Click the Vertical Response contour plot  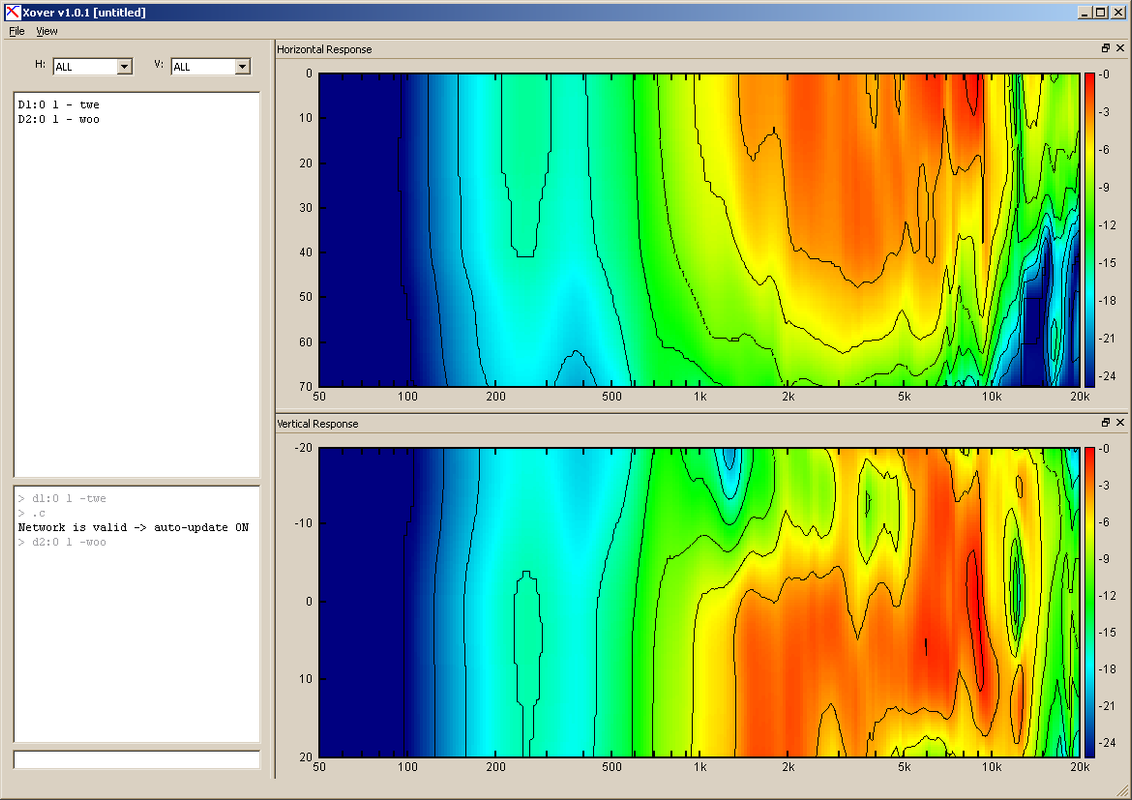click(x=699, y=602)
